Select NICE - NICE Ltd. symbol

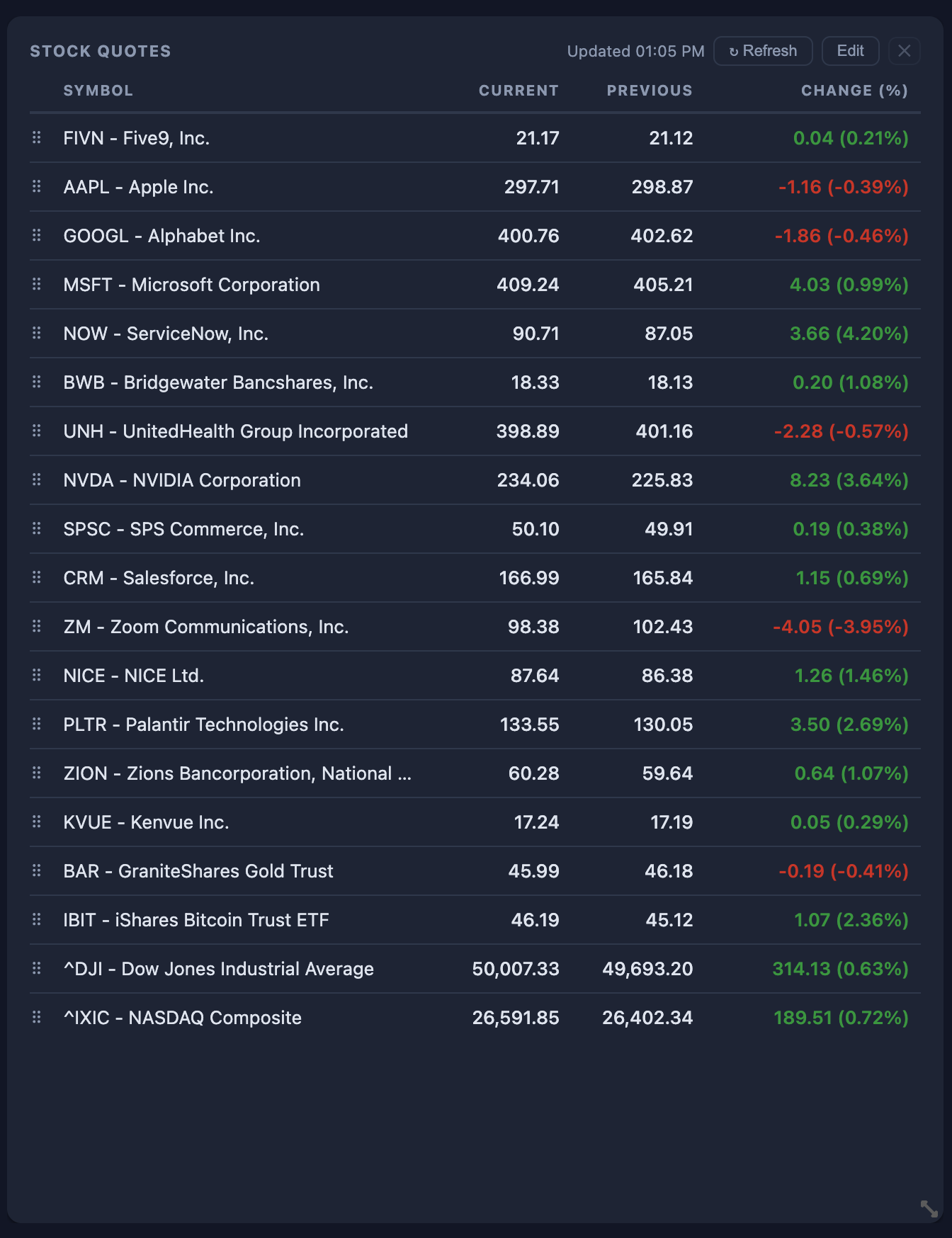coord(134,676)
